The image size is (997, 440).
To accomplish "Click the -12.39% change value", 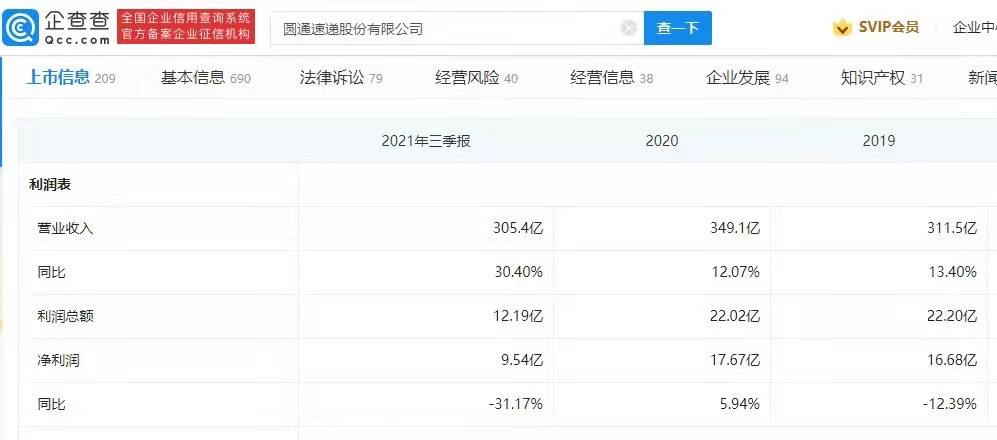I will (x=949, y=404).
